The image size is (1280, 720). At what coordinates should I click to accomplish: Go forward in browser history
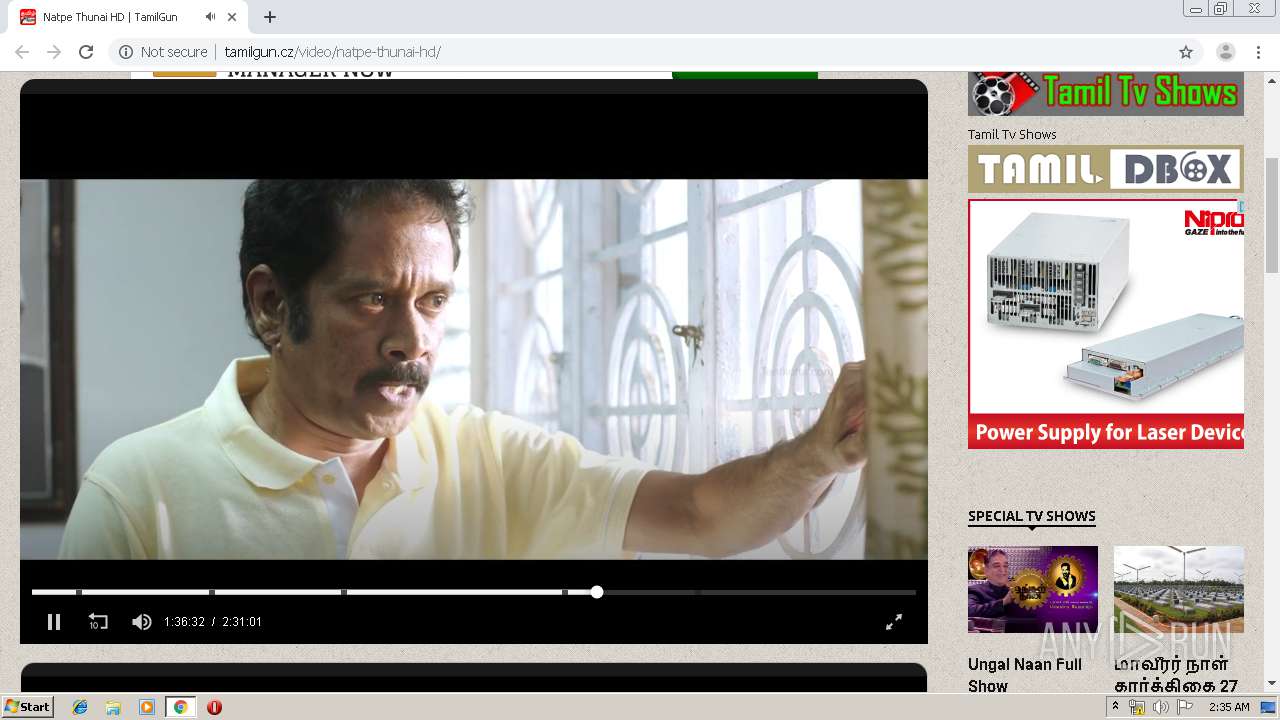(x=54, y=52)
